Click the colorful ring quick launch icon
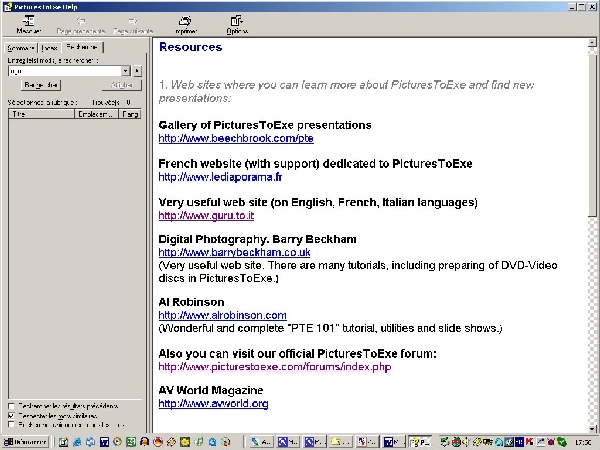Viewport: 600px width, 450px height. [x=117, y=442]
